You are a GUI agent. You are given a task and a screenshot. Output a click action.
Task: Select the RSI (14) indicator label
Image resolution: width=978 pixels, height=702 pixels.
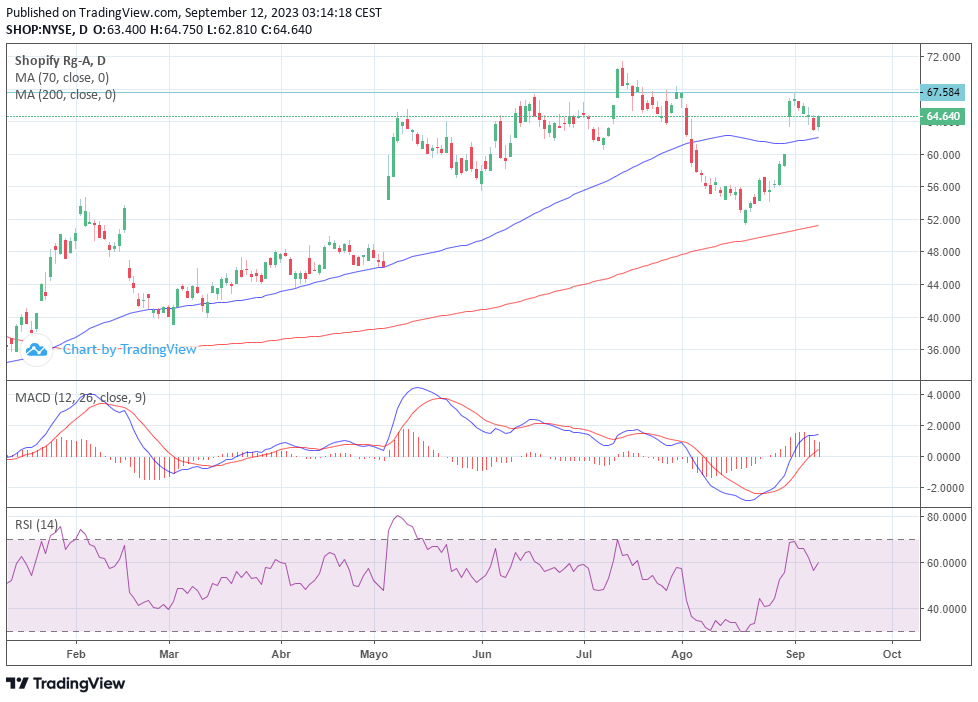coord(36,525)
